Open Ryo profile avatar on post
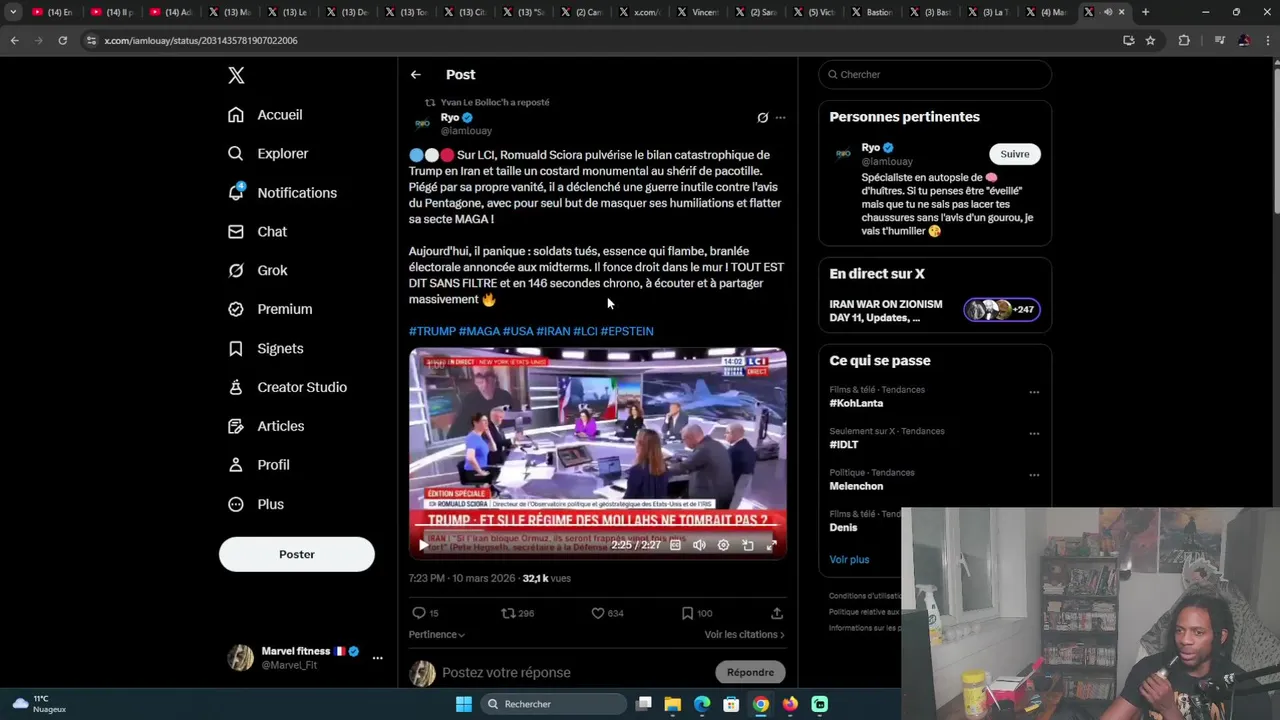1280x720 pixels. point(423,123)
